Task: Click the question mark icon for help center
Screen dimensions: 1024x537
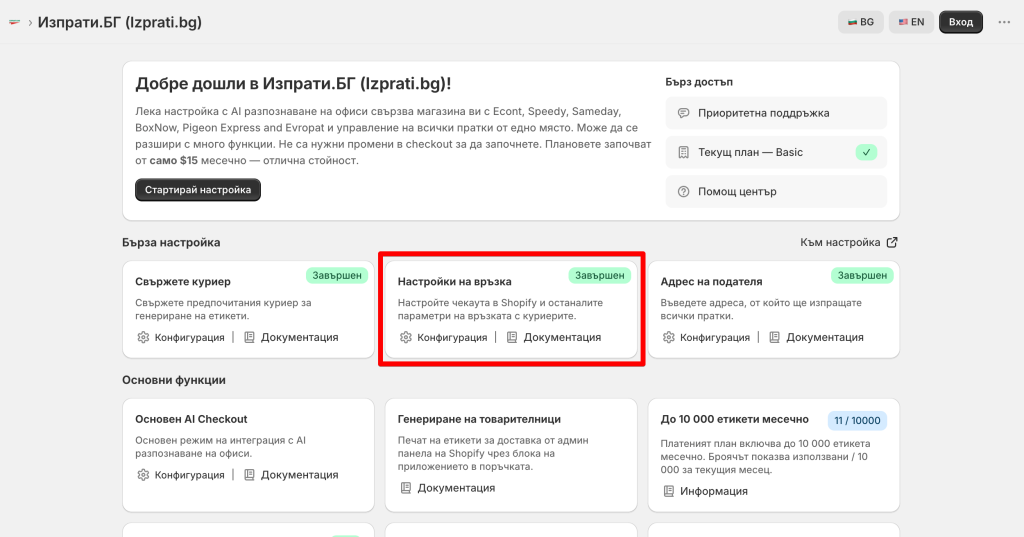Action: [x=683, y=191]
